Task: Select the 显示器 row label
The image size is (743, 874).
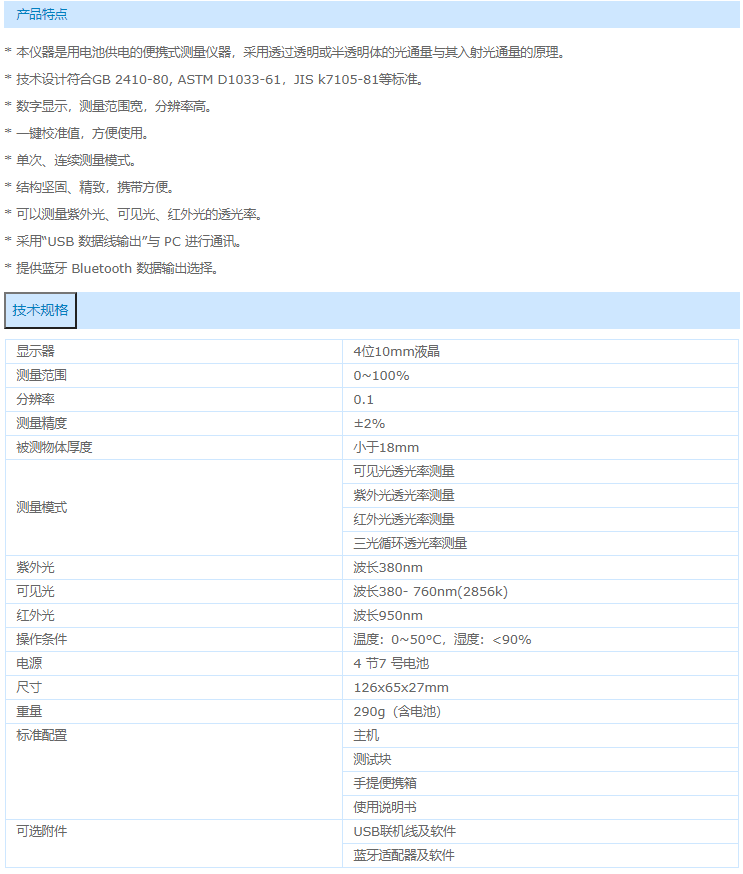Action: tap(36, 351)
